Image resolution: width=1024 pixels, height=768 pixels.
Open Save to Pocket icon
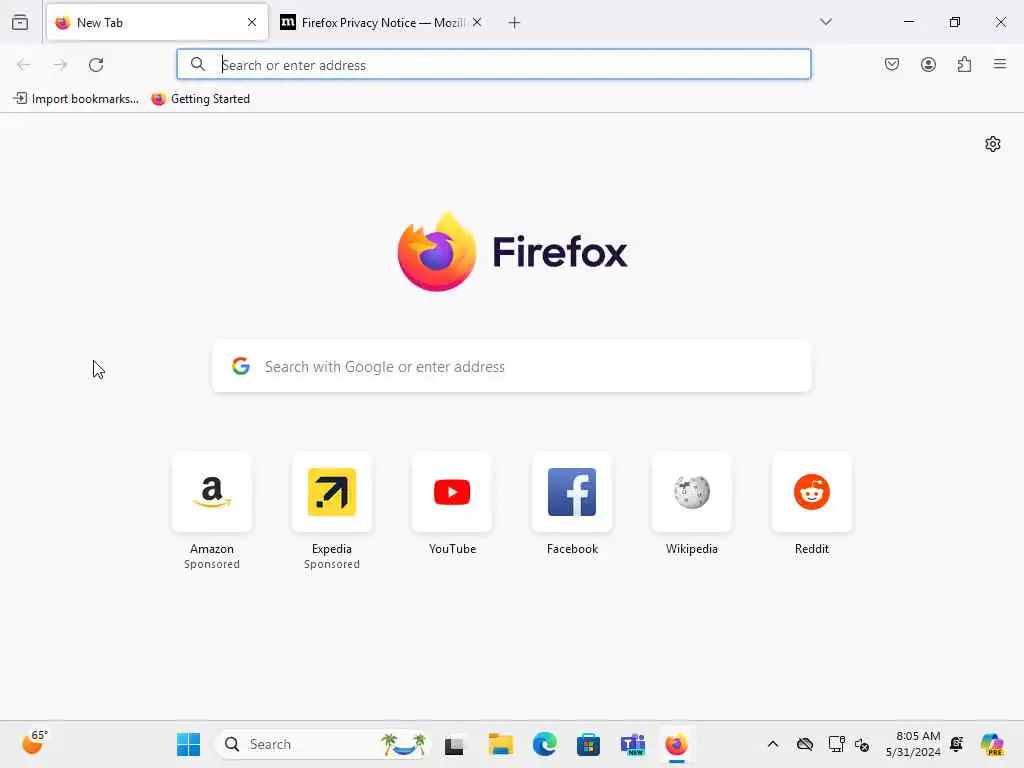click(x=892, y=64)
